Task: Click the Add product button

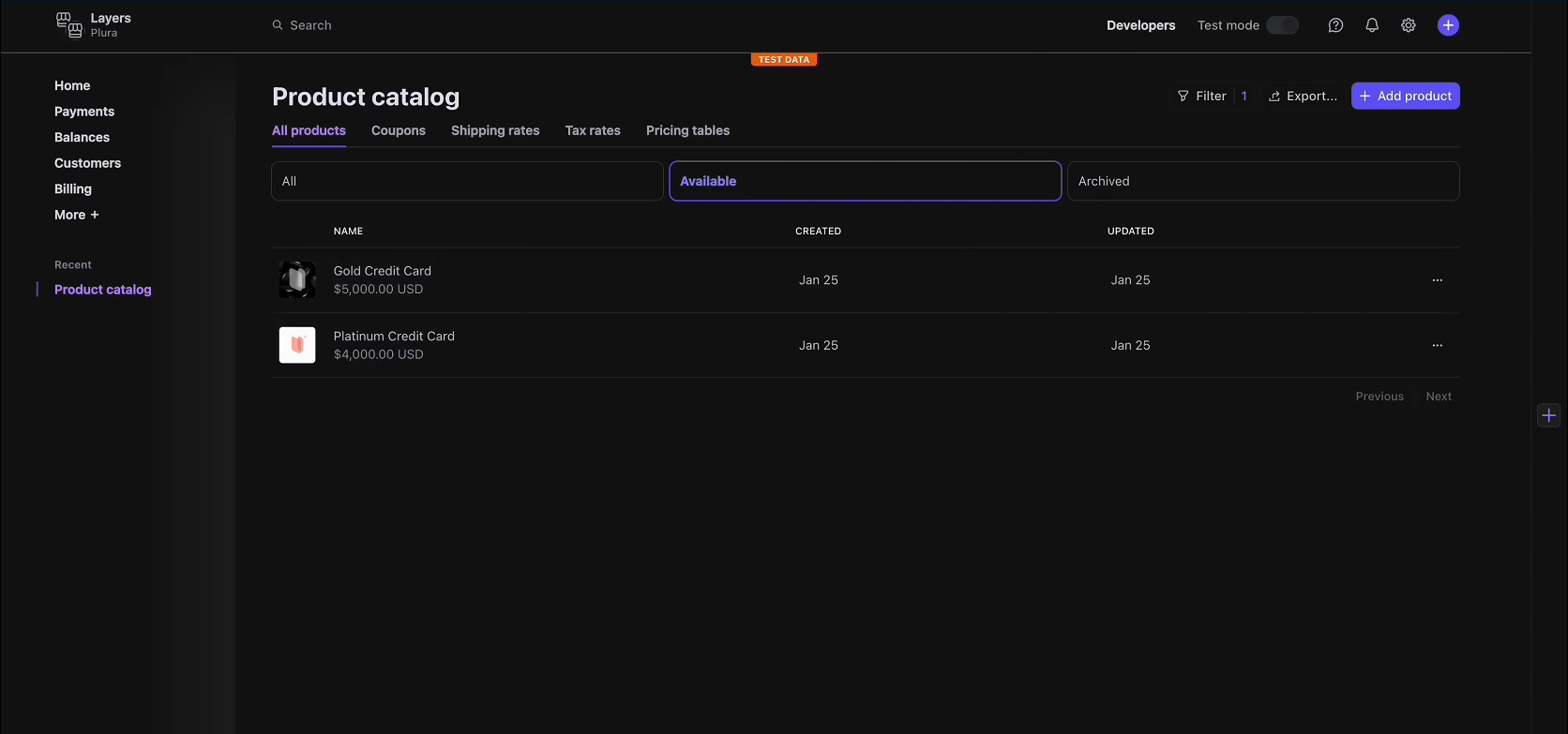Action: click(1405, 96)
